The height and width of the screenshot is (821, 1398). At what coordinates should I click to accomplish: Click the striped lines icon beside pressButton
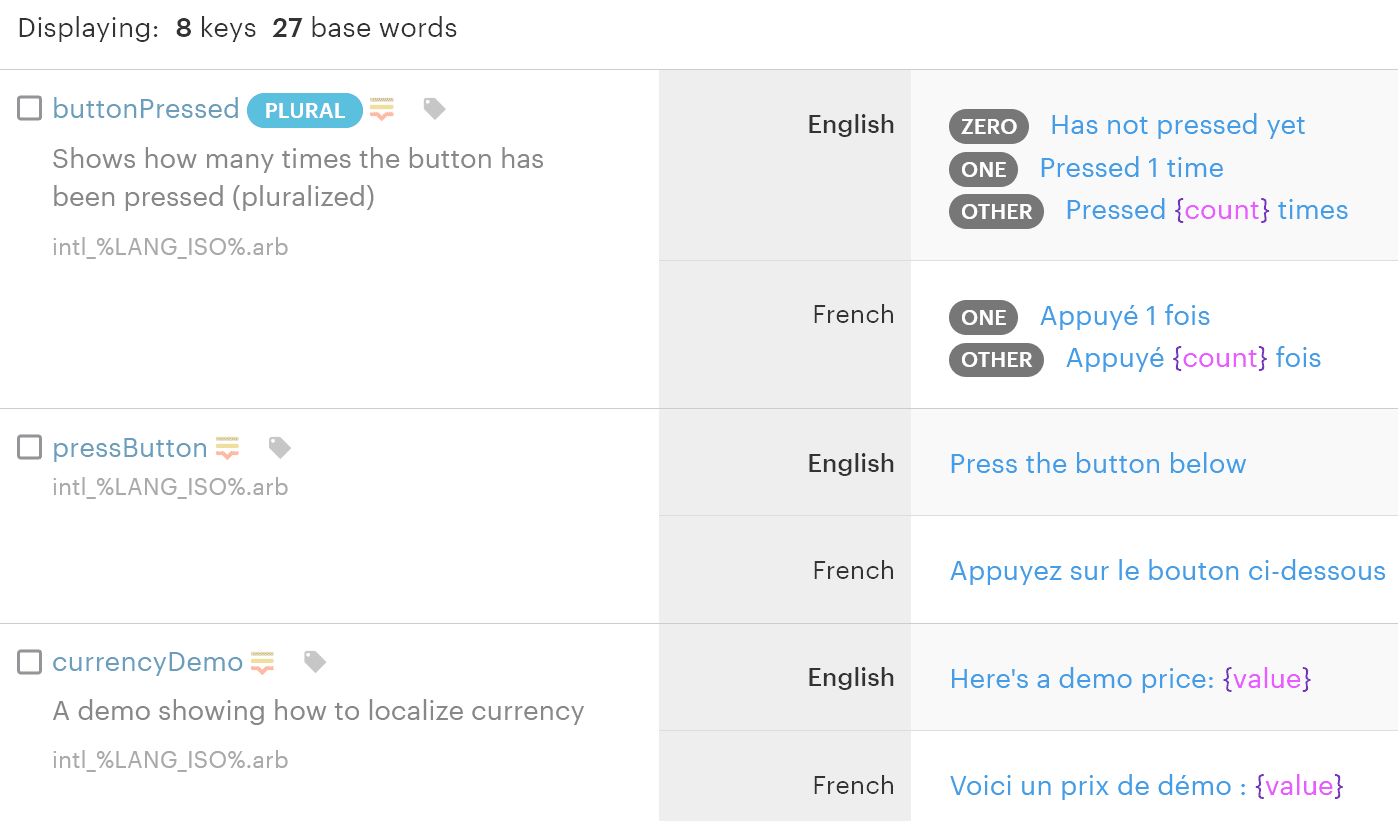click(x=228, y=448)
